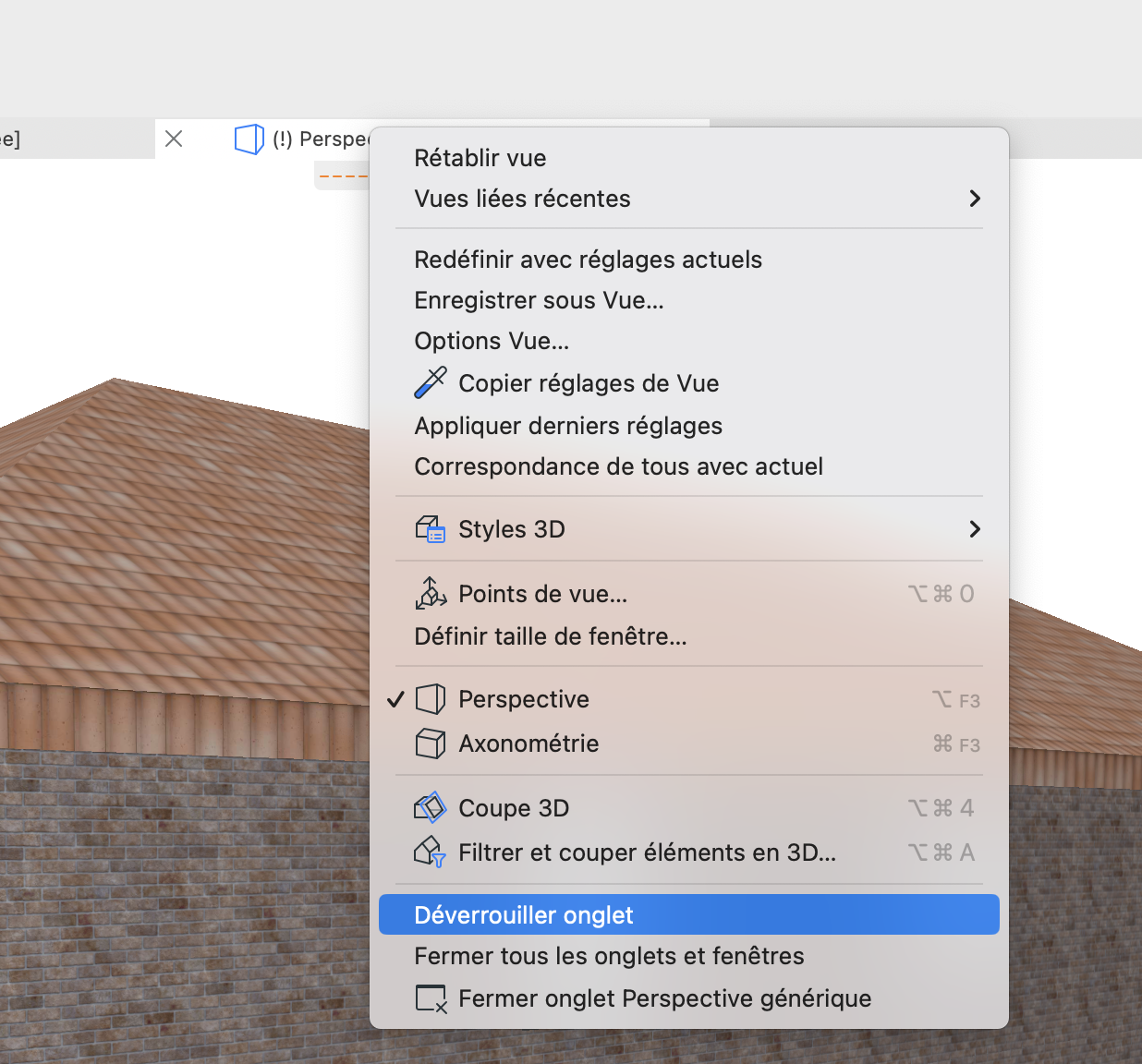Click the eyedropper icon for Copier réglages de Vue
Image resolution: width=1142 pixels, height=1064 pixels.
click(x=431, y=382)
